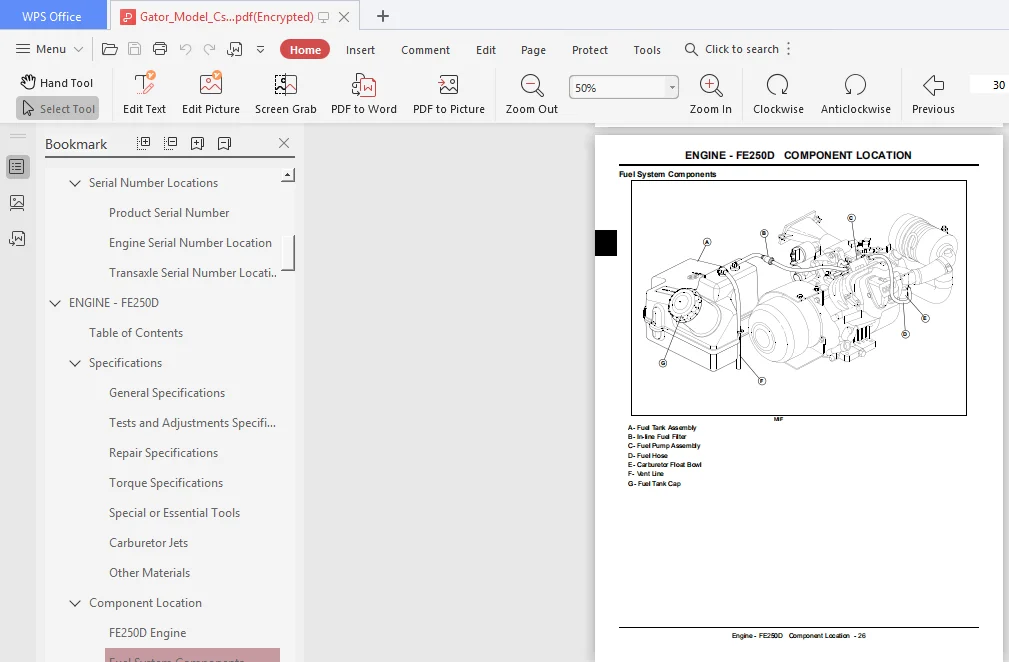Rotate the page Clockwise
This screenshot has width=1009, height=662.
tap(778, 93)
